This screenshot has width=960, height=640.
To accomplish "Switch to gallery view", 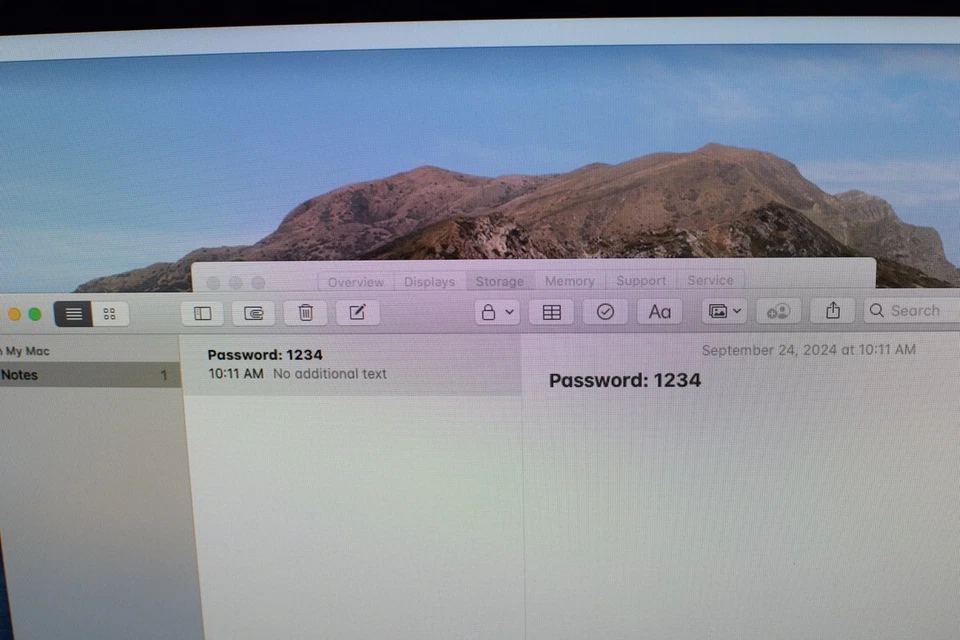I will coord(110,313).
